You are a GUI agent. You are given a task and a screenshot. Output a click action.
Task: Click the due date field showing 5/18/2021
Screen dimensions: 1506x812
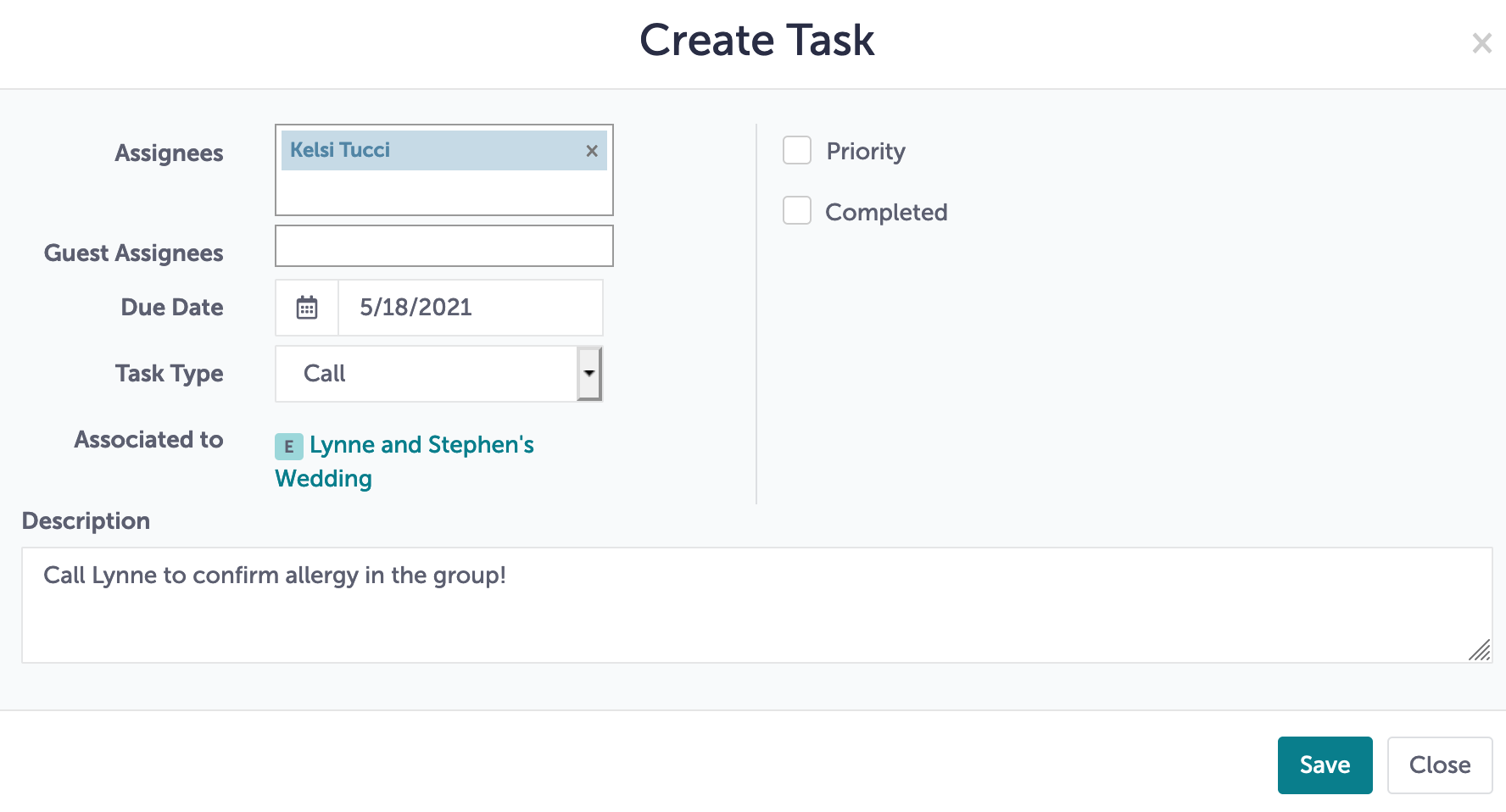click(x=471, y=308)
